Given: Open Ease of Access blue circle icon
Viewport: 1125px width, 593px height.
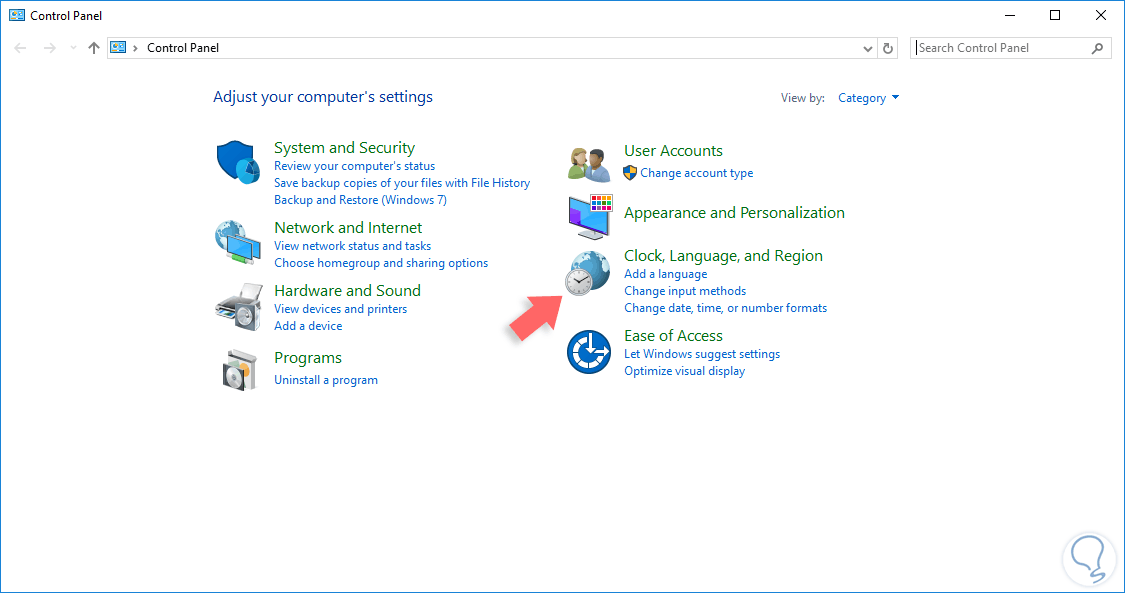Looking at the screenshot, I should [x=589, y=352].
